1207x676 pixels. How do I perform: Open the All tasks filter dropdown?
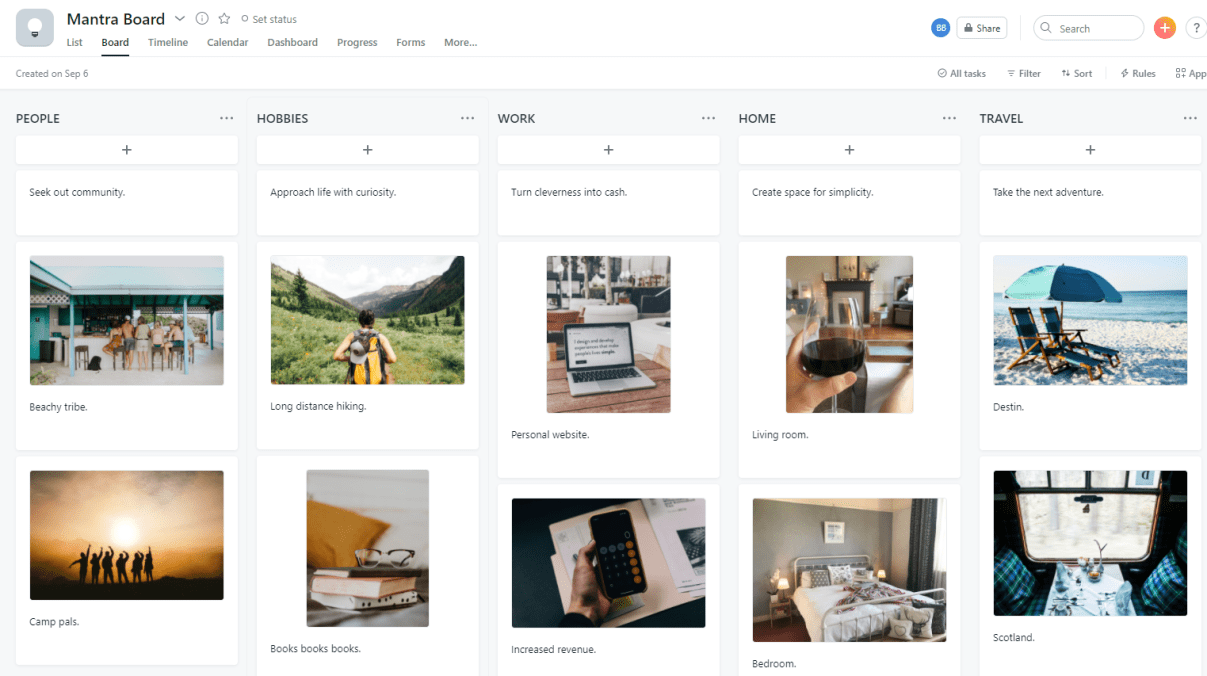[x=961, y=73]
